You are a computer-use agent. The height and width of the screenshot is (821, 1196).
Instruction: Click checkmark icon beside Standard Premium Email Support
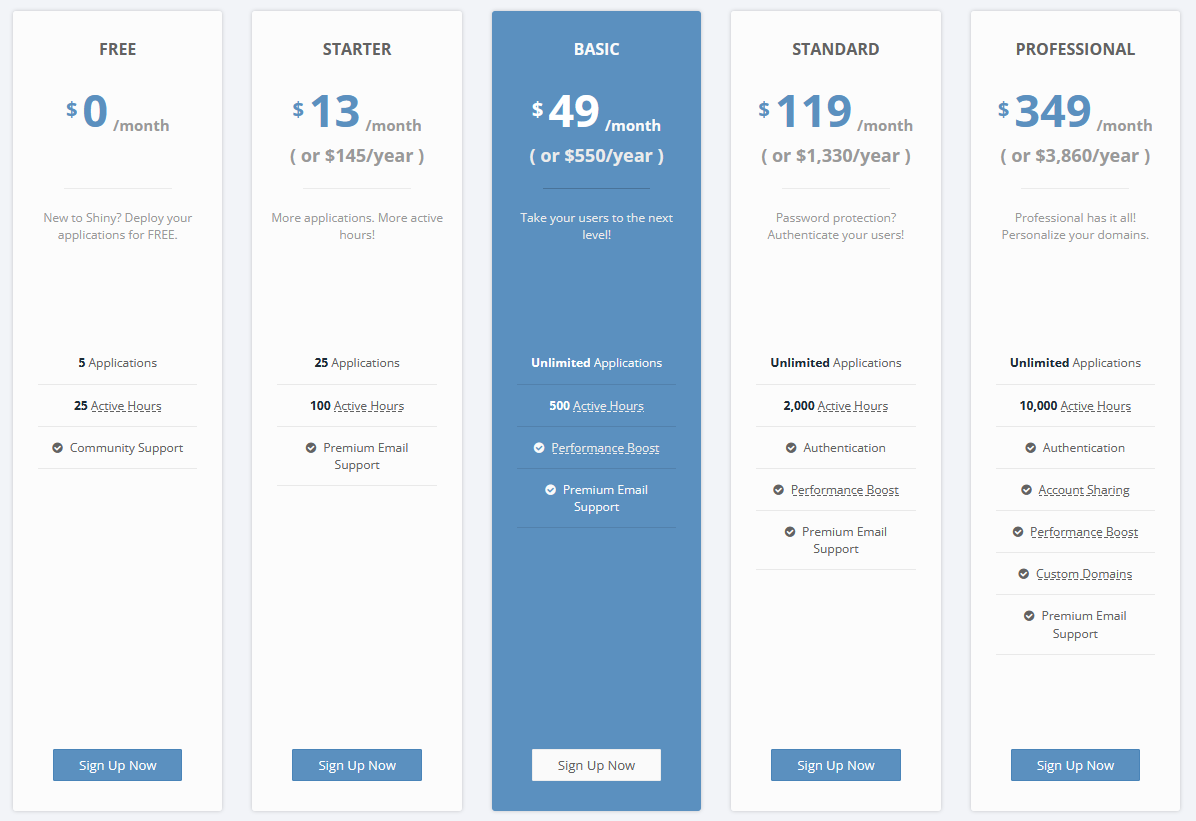point(790,532)
